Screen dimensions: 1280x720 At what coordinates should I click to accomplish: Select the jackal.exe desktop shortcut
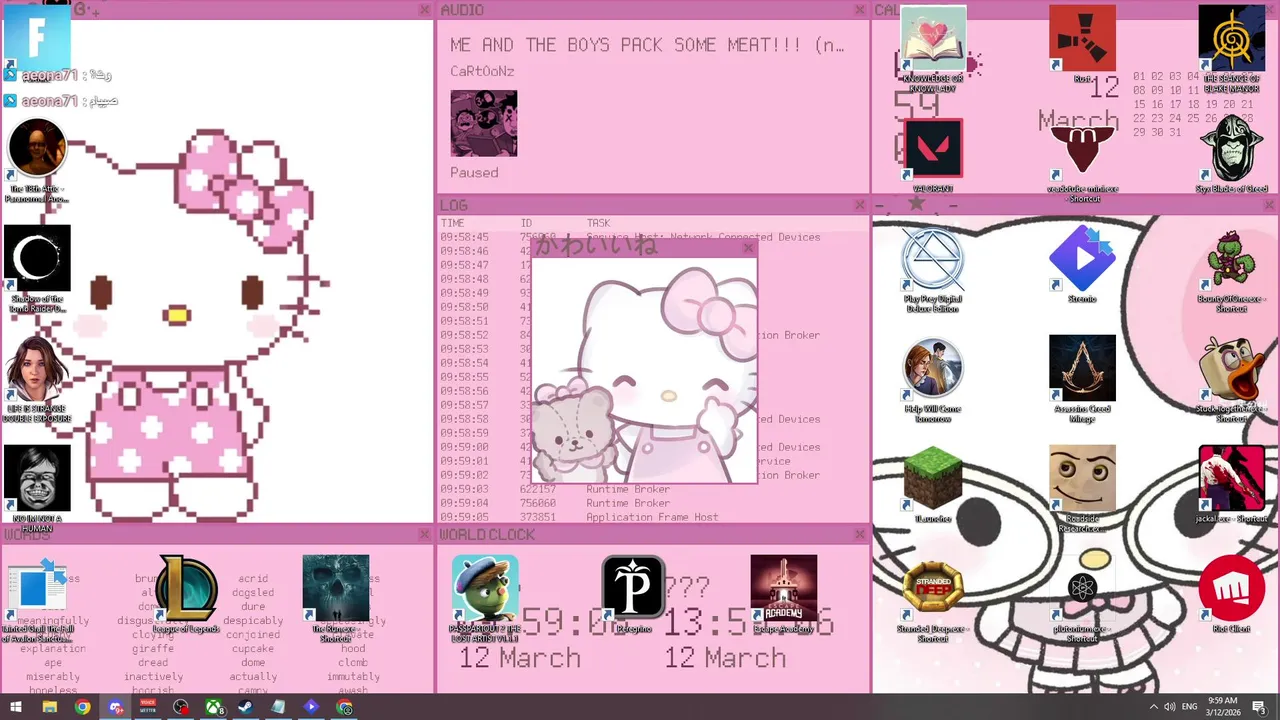pos(1232,485)
